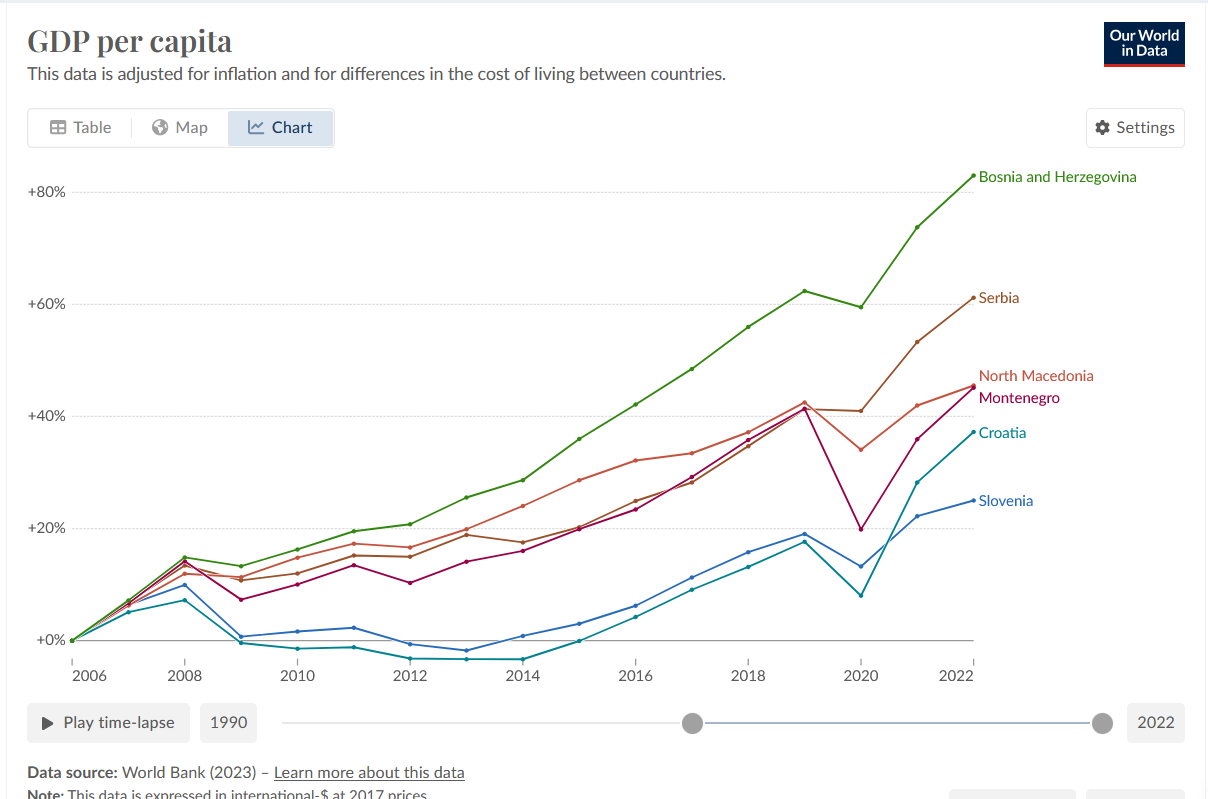Image resolution: width=1208 pixels, height=799 pixels.
Task: Click the left timeline slider handle
Action: coord(691,723)
